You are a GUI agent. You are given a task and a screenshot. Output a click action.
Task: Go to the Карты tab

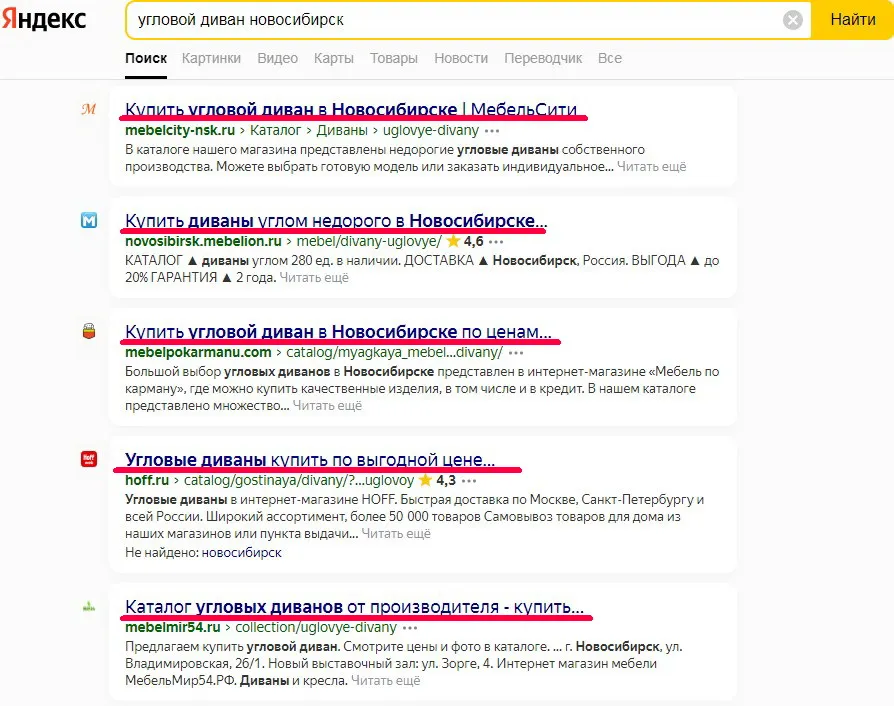point(334,58)
